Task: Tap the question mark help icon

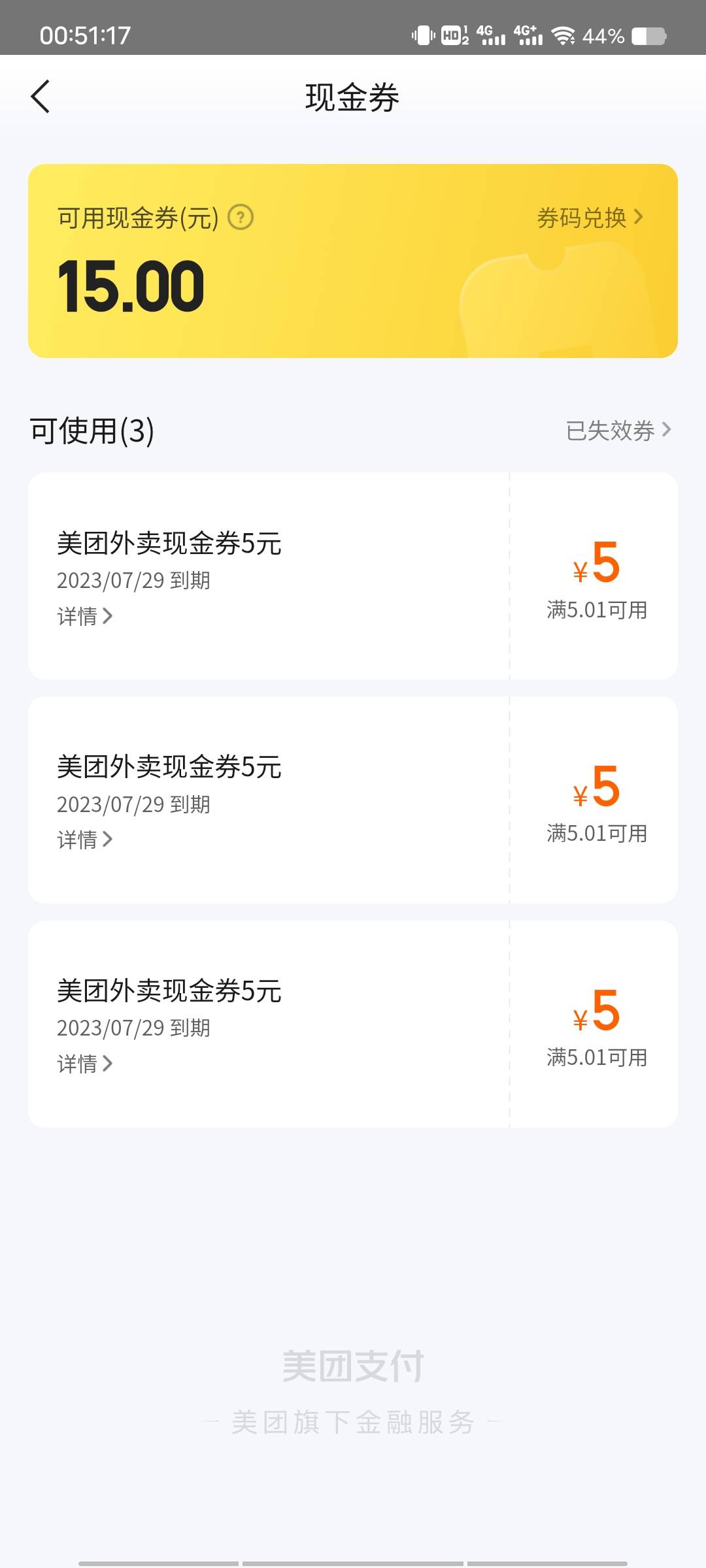Action: [x=241, y=217]
